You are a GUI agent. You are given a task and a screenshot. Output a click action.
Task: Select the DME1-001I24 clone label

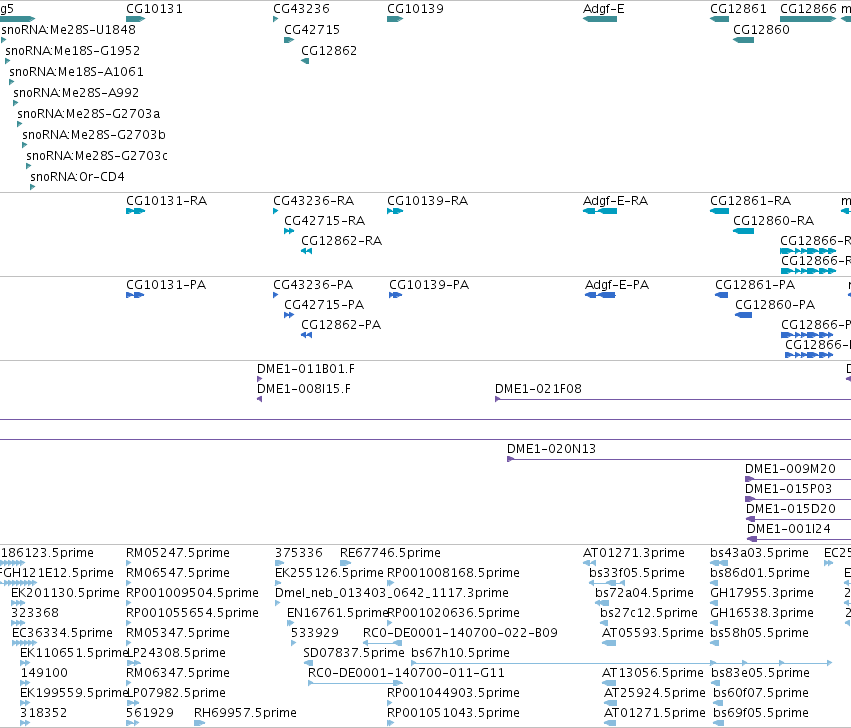tap(789, 529)
